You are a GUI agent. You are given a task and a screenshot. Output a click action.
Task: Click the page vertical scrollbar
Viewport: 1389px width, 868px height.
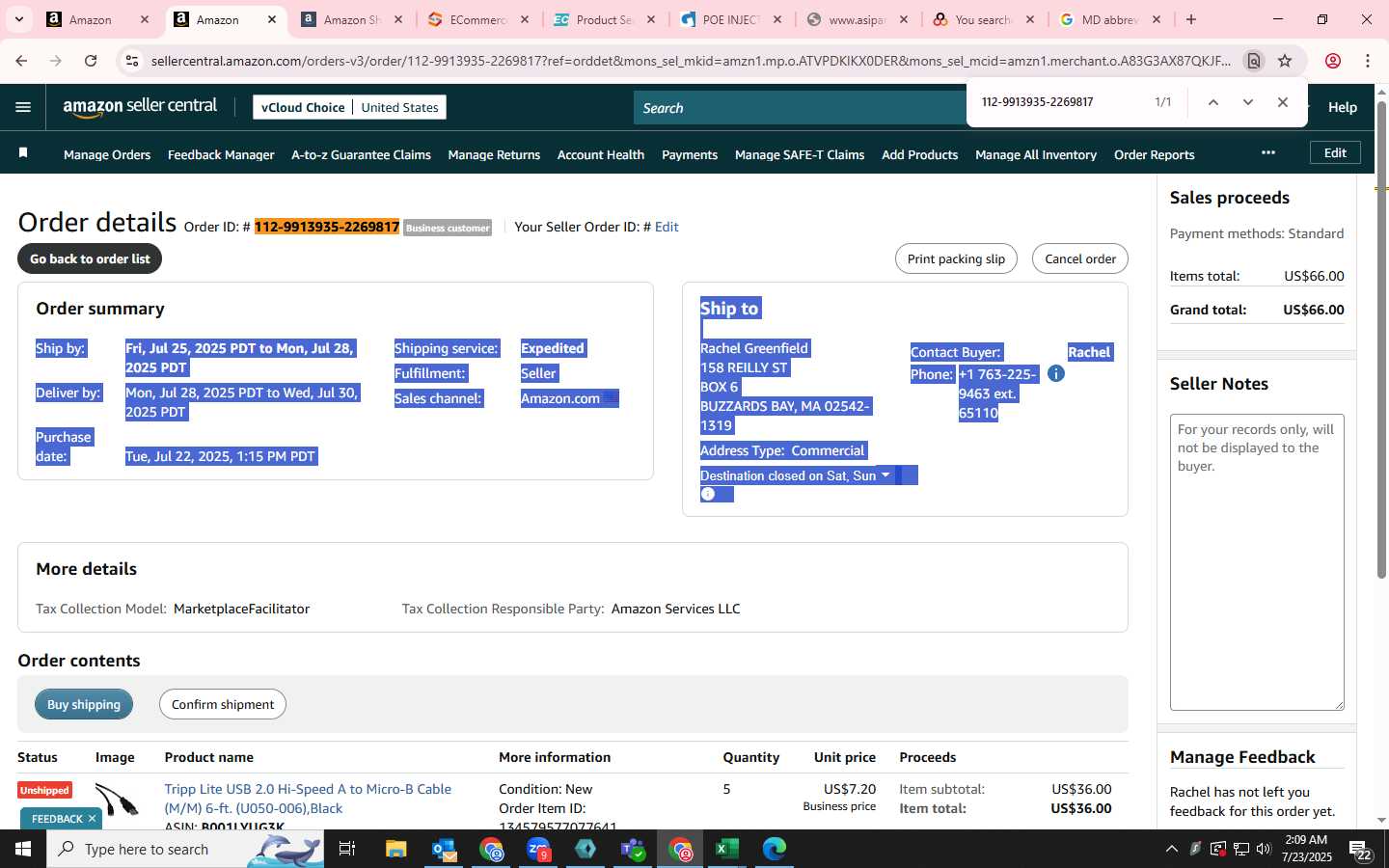coord(1381,338)
